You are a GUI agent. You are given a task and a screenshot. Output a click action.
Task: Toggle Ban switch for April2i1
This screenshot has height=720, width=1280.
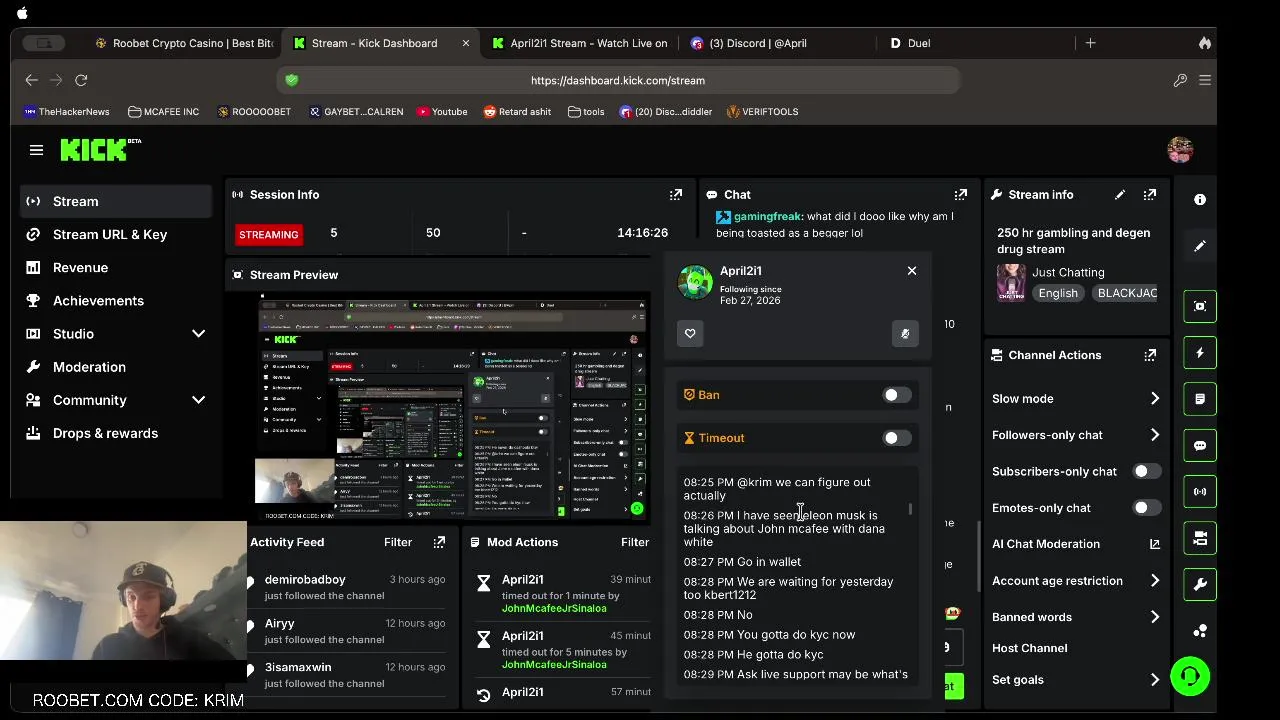click(x=897, y=395)
